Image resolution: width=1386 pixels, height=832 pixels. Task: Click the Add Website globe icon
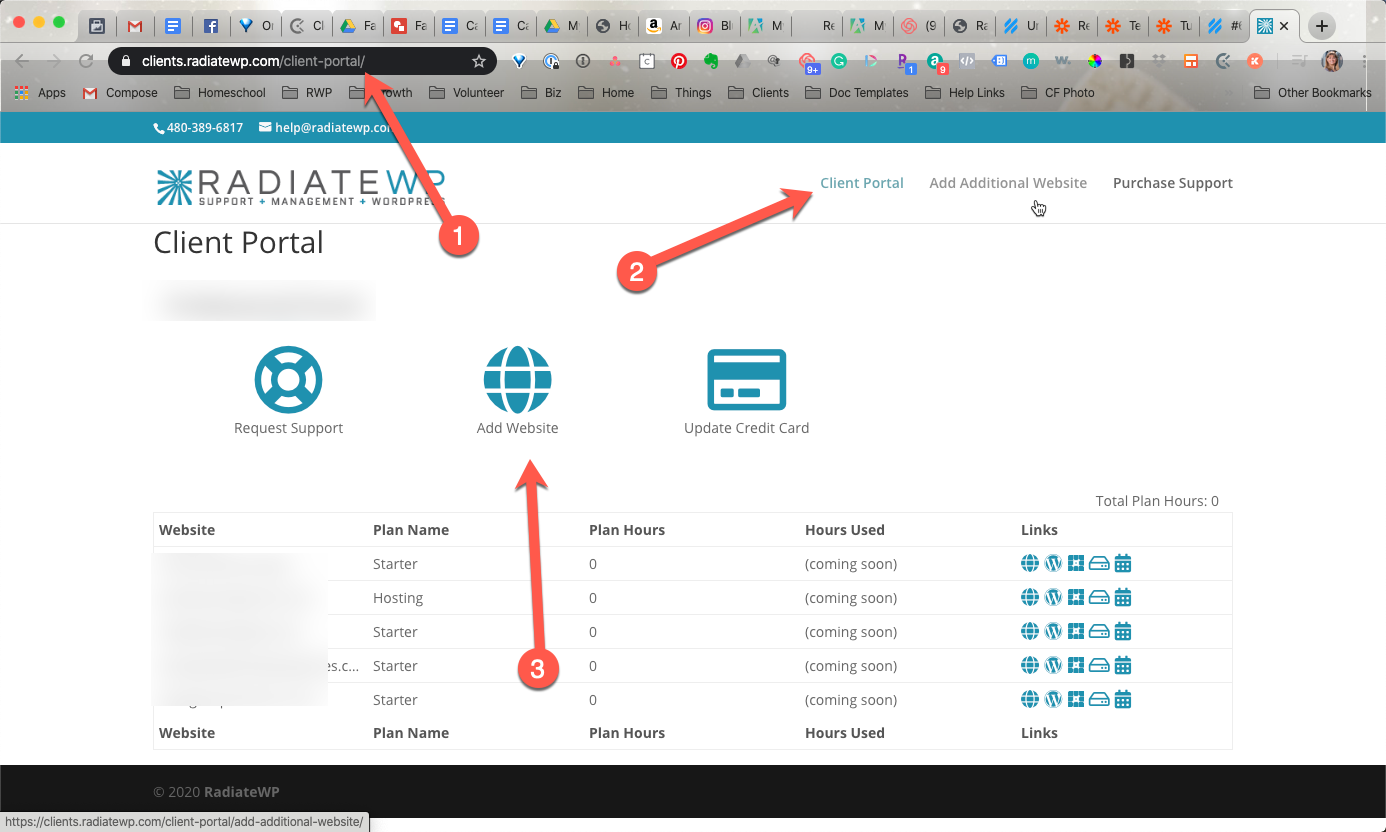[x=517, y=380]
